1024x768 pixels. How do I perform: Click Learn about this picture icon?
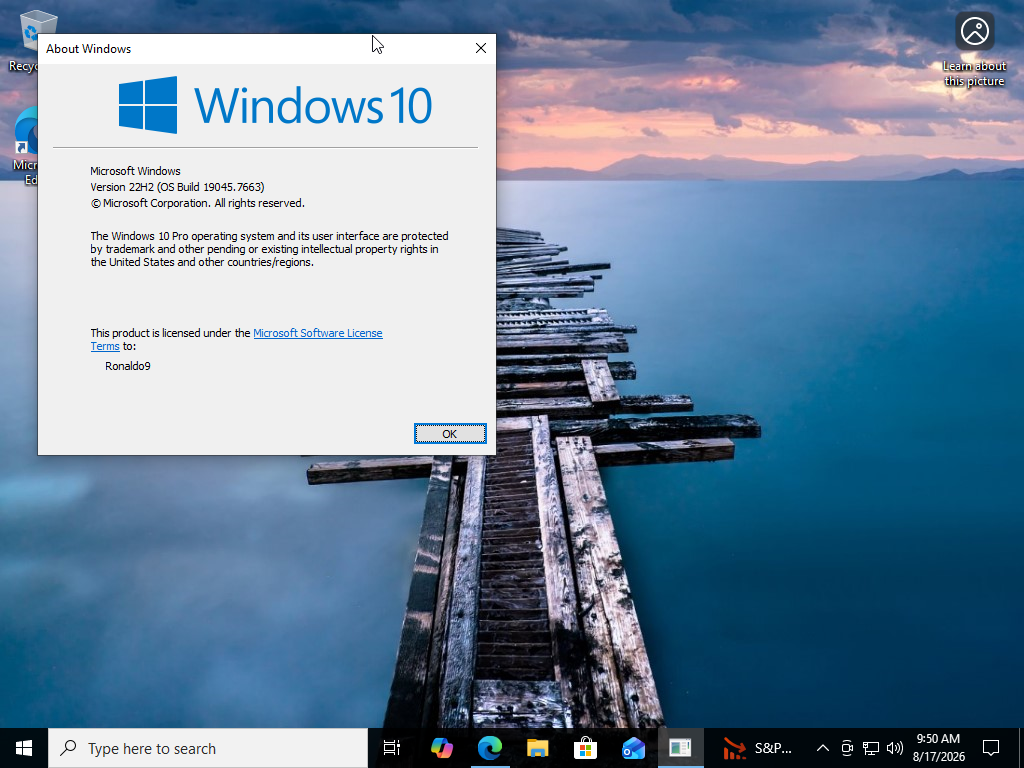[x=974, y=48]
